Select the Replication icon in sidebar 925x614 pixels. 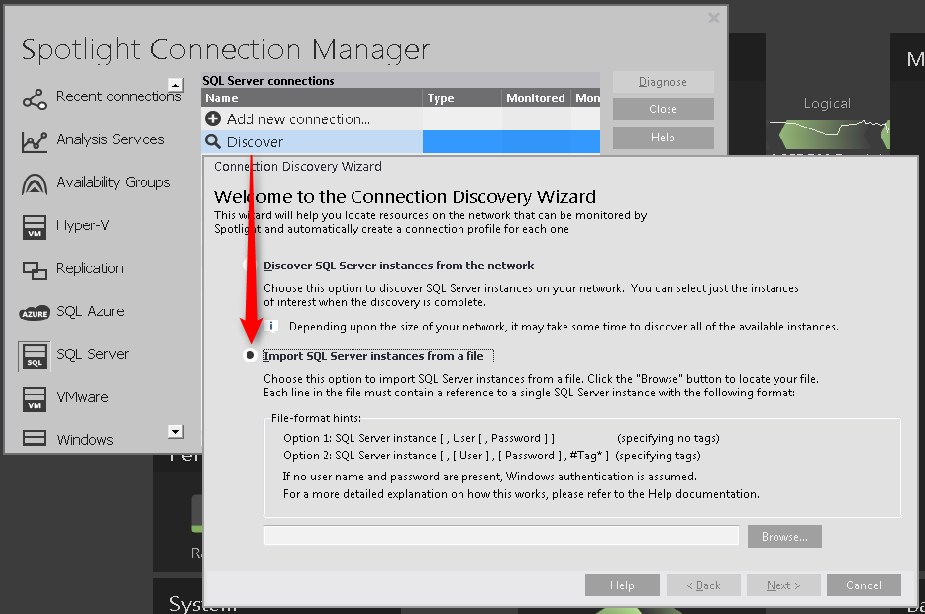pyautogui.click(x=34, y=270)
